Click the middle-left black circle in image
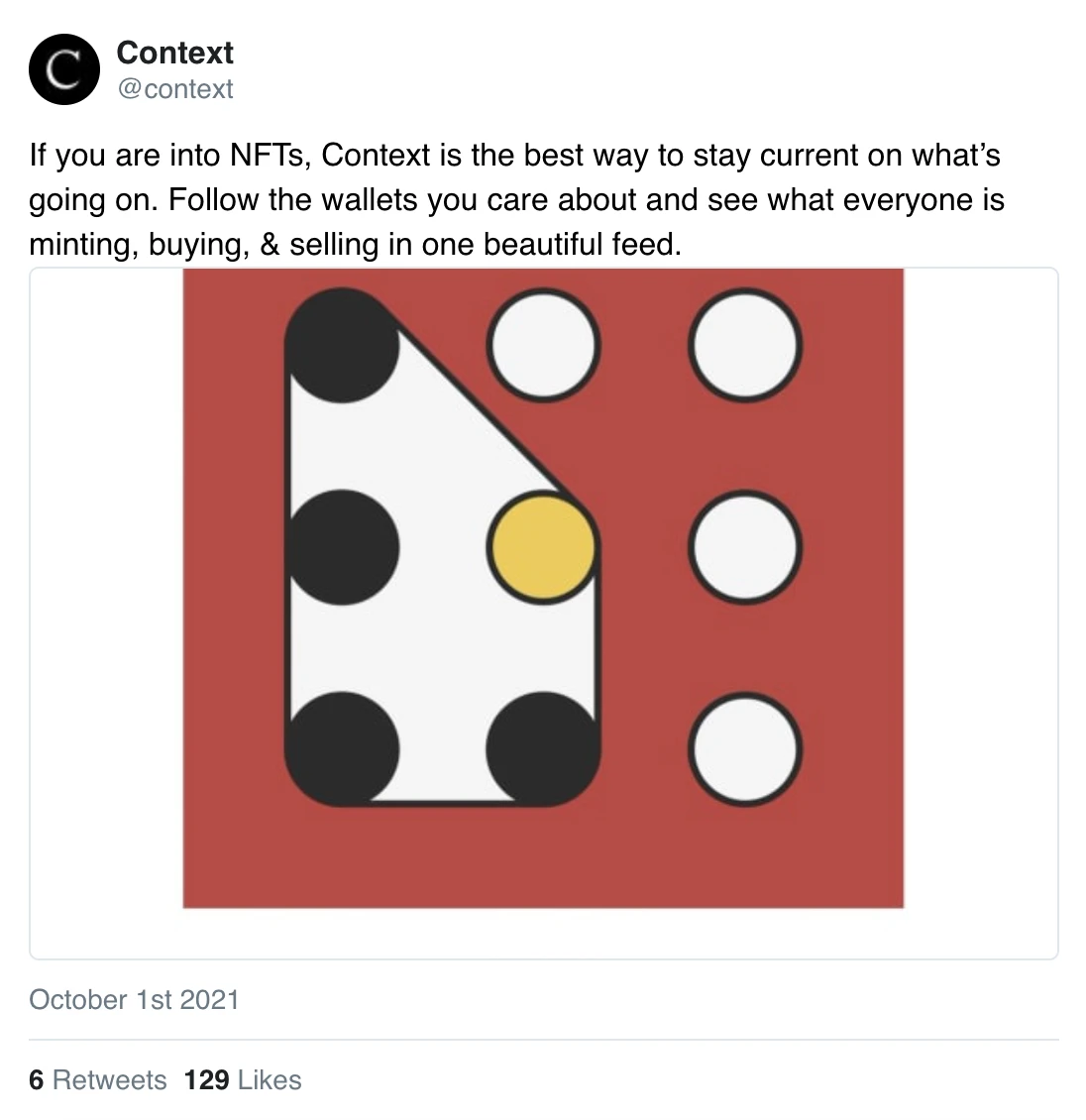The image size is (1086, 1120). (x=341, y=547)
